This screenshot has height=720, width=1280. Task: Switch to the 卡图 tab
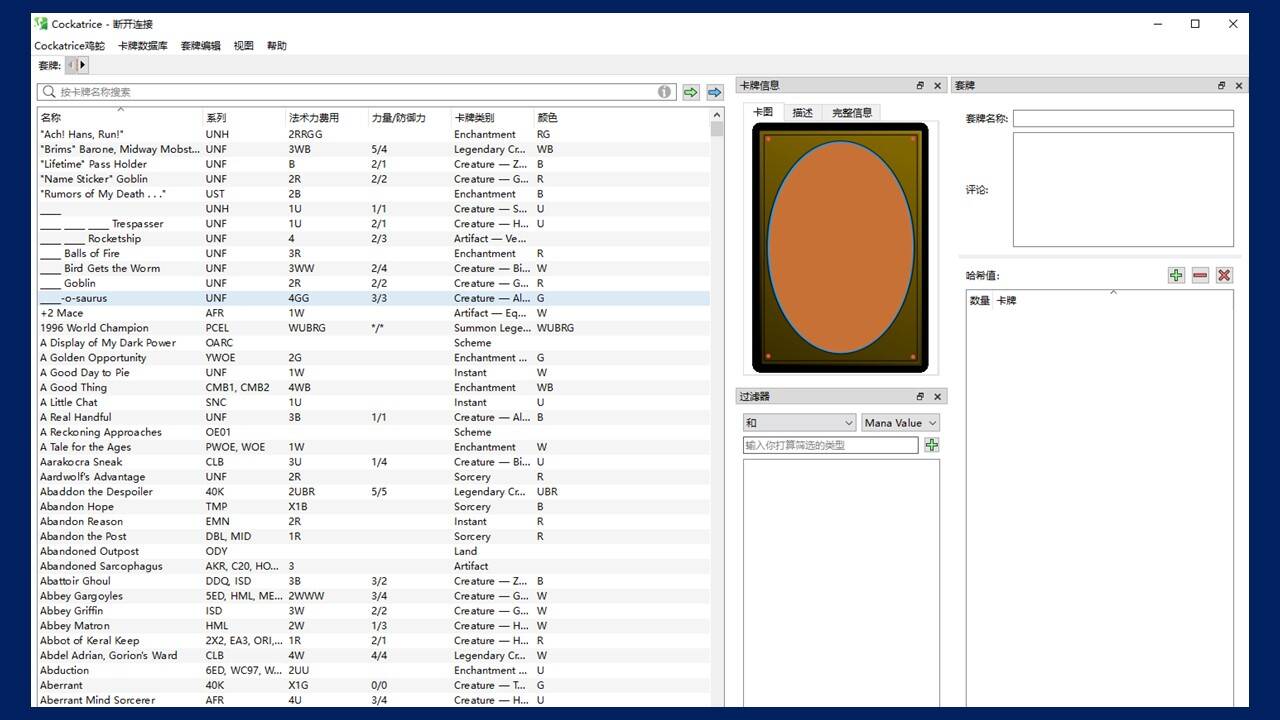(763, 112)
